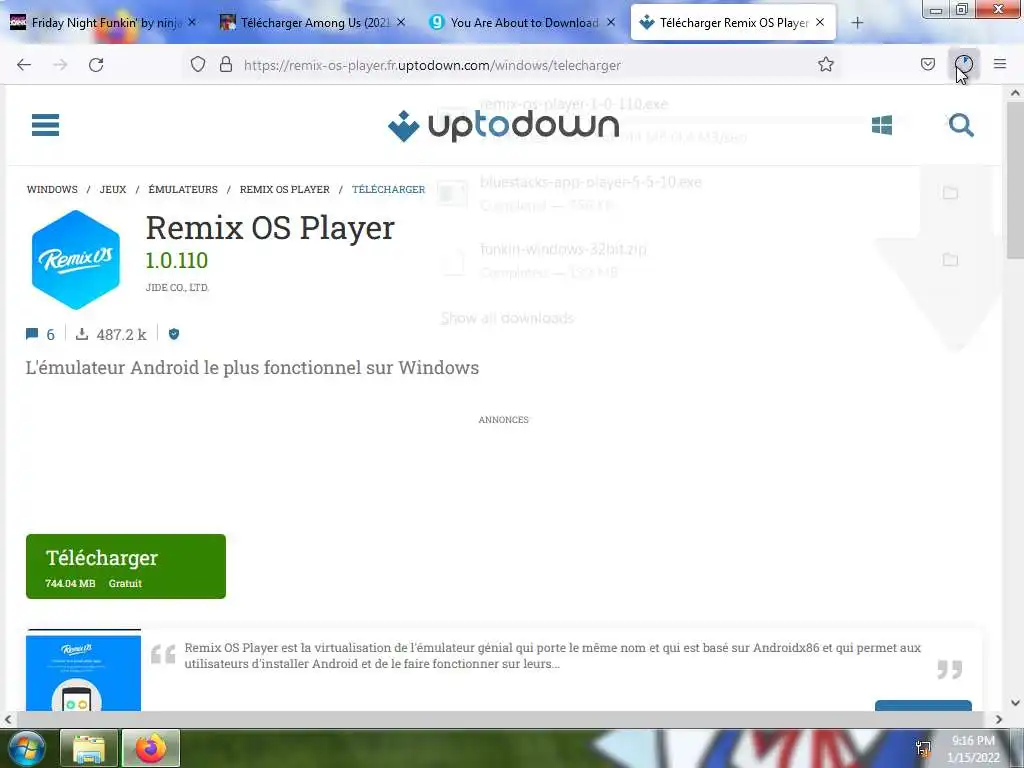The height and width of the screenshot is (768, 1024).
Task: Click the Uptodown logo
Action: pos(504,125)
